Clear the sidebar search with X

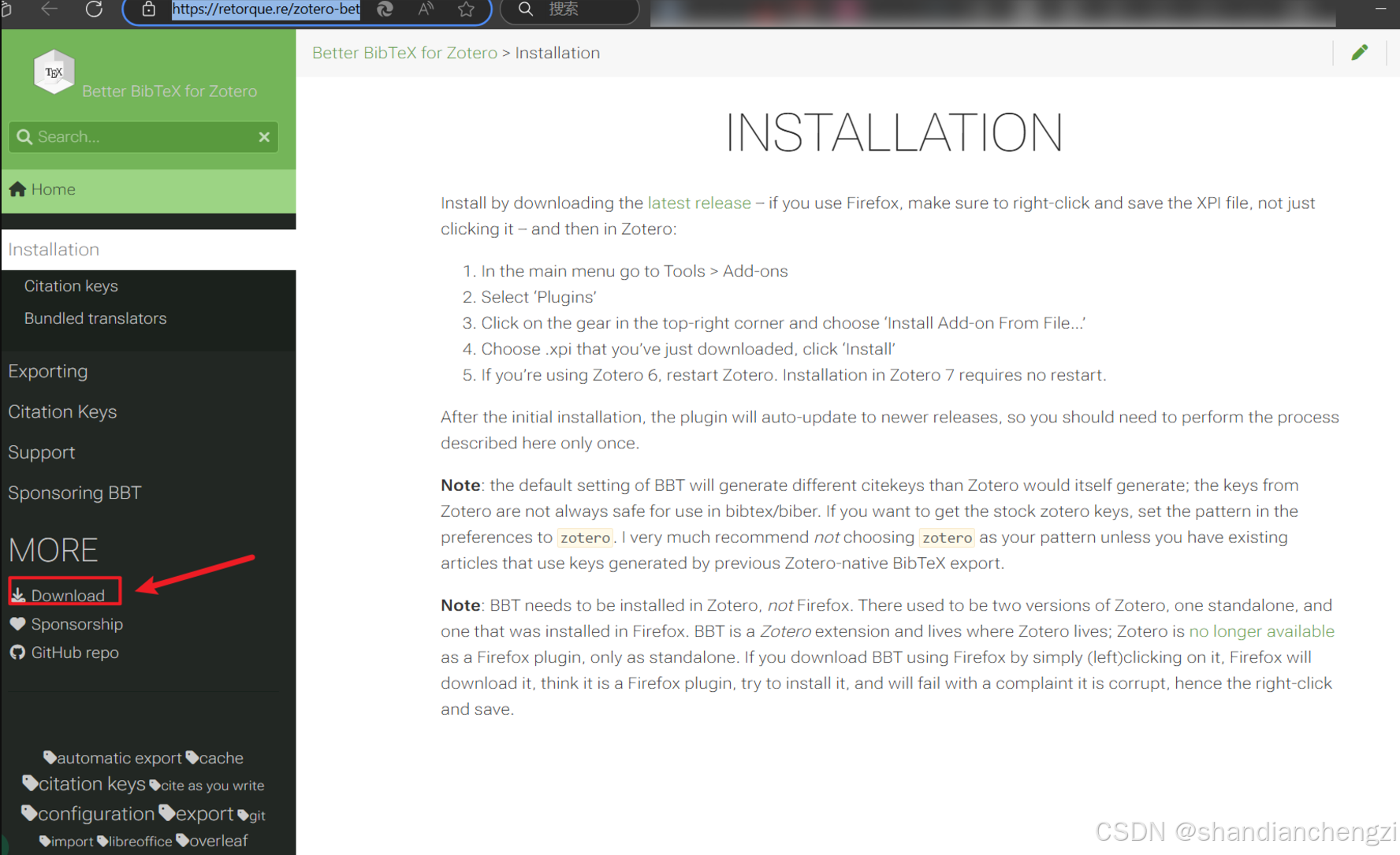[264, 137]
